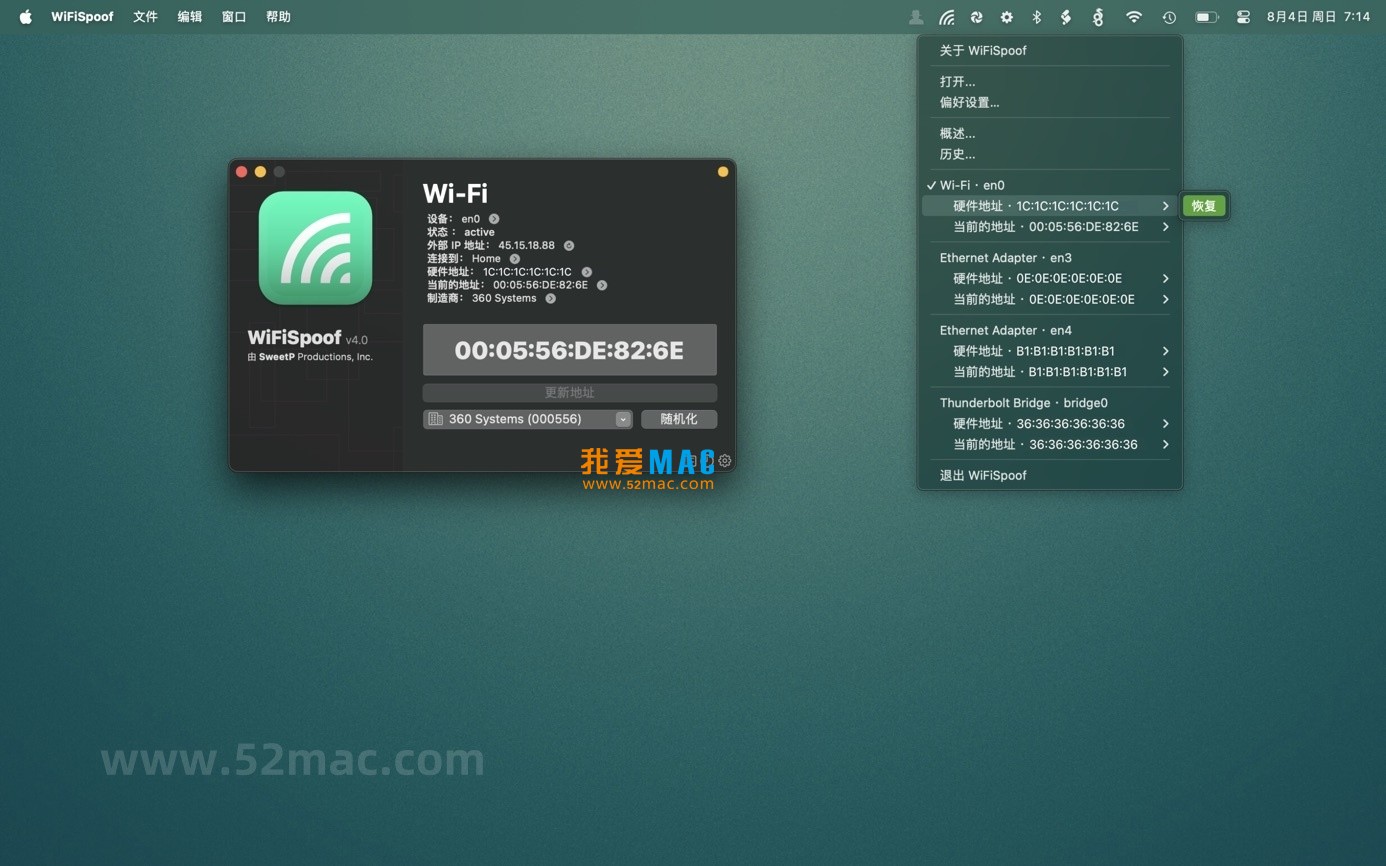Click the Time Machine clock icon
The width and height of the screenshot is (1386, 866).
[1169, 17]
